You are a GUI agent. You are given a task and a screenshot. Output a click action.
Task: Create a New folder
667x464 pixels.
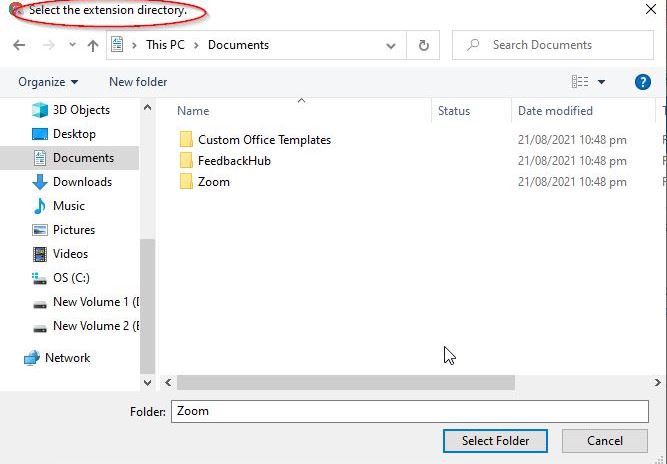(138, 82)
